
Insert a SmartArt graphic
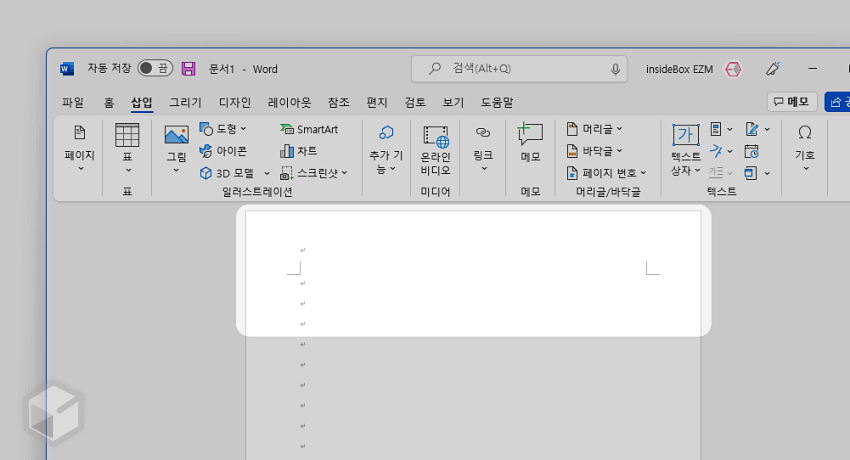click(309, 129)
